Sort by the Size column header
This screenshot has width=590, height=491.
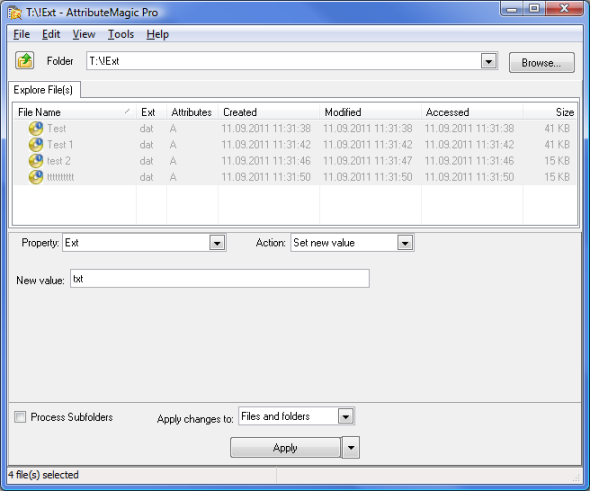click(549, 112)
